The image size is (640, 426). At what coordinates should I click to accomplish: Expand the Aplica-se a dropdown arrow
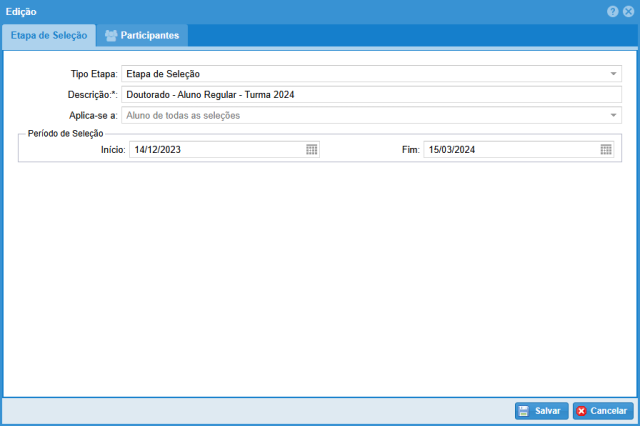[x=613, y=116]
